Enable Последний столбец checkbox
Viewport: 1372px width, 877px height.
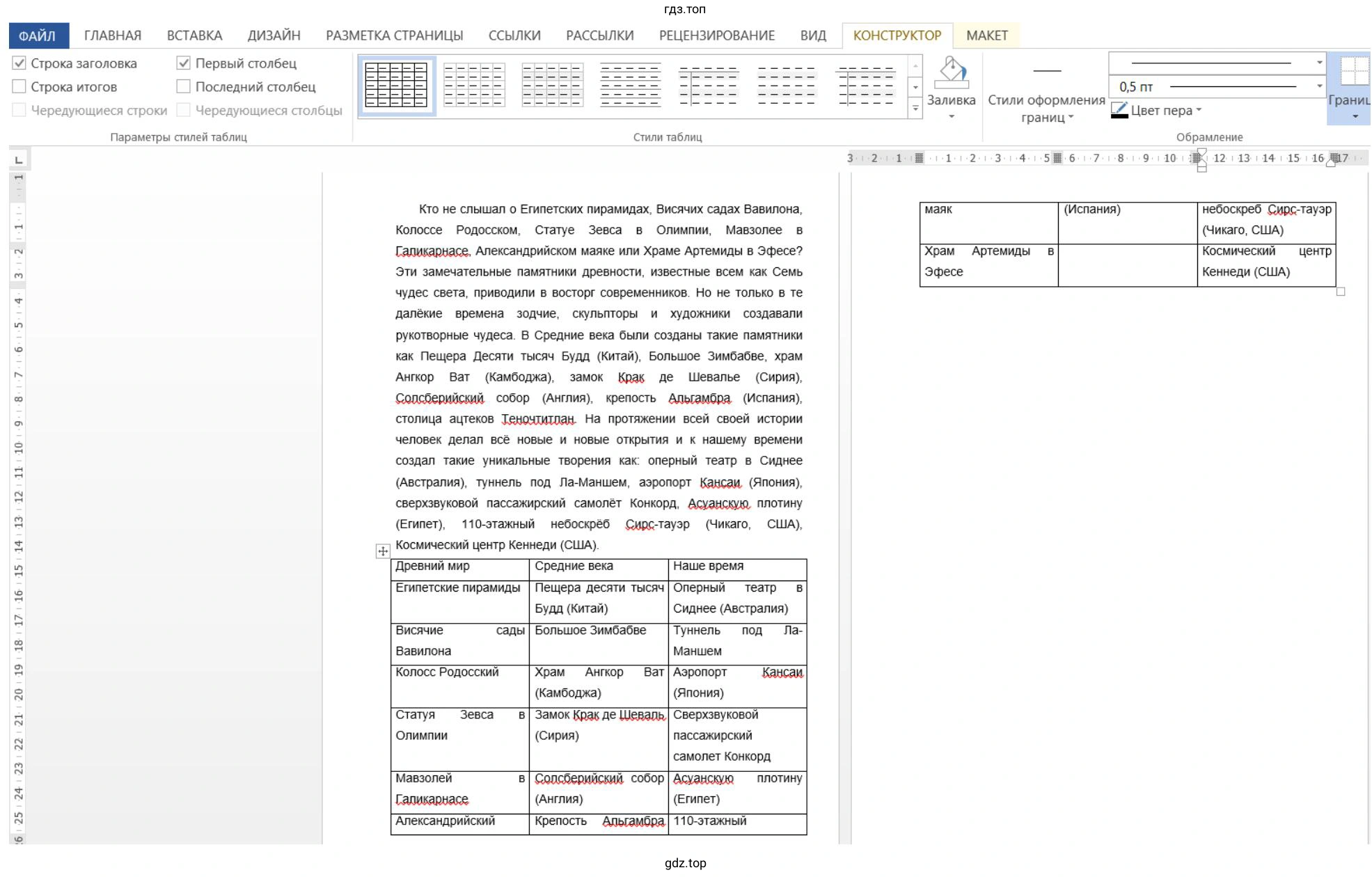tap(184, 87)
